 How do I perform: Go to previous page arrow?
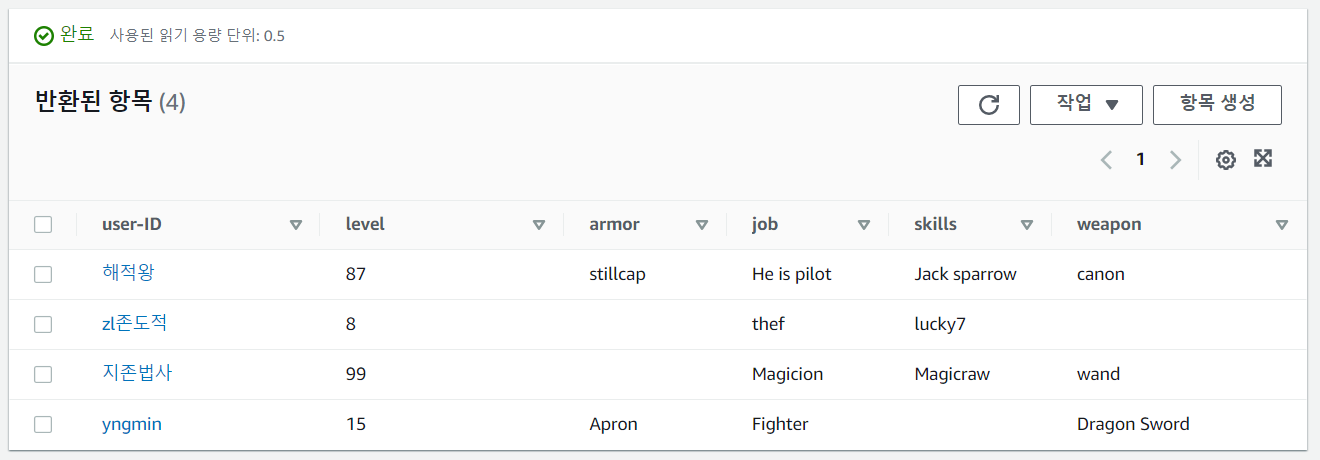[x=1106, y=160]
